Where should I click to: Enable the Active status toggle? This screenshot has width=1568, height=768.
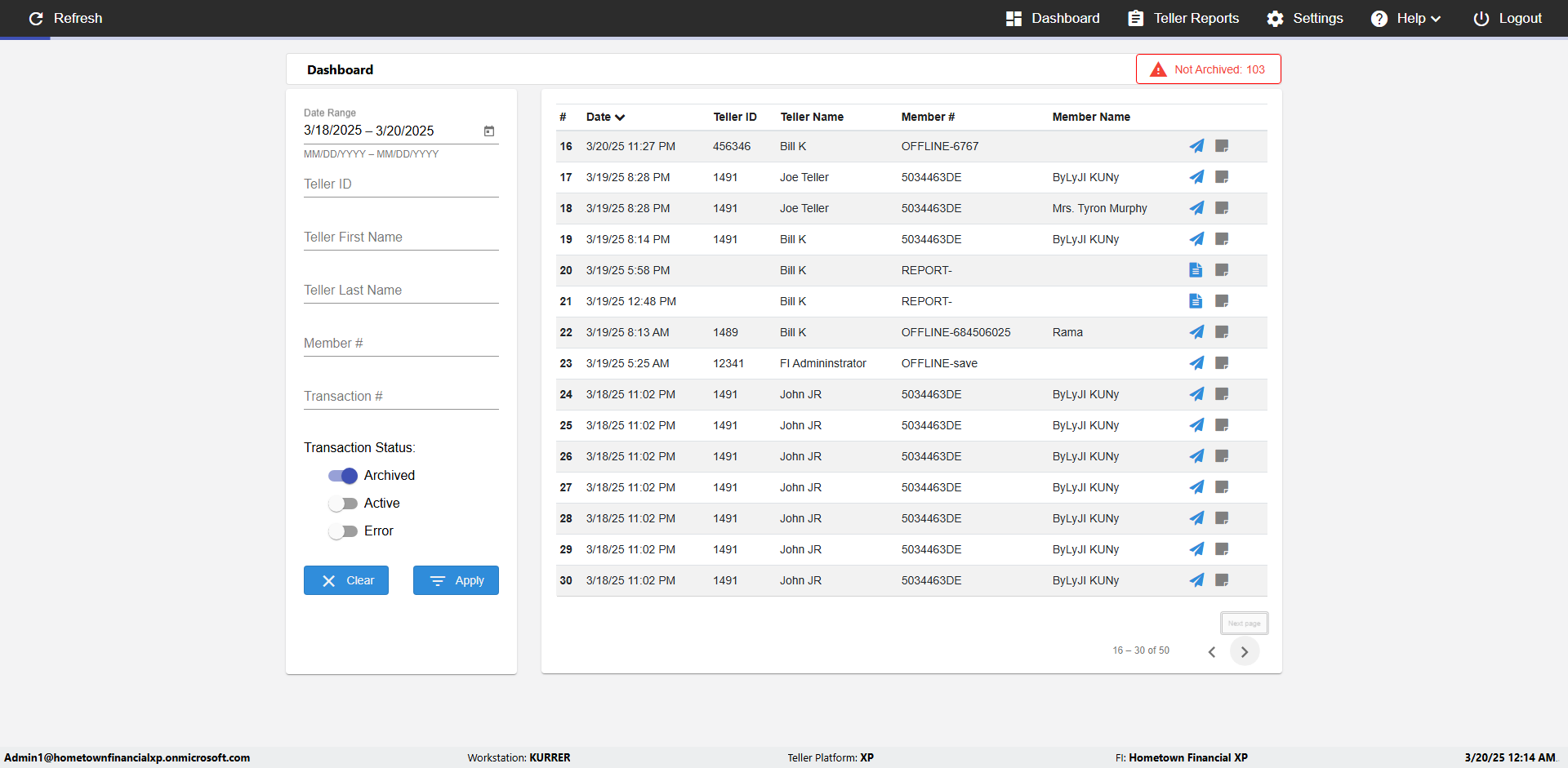[x=343, y=504]
